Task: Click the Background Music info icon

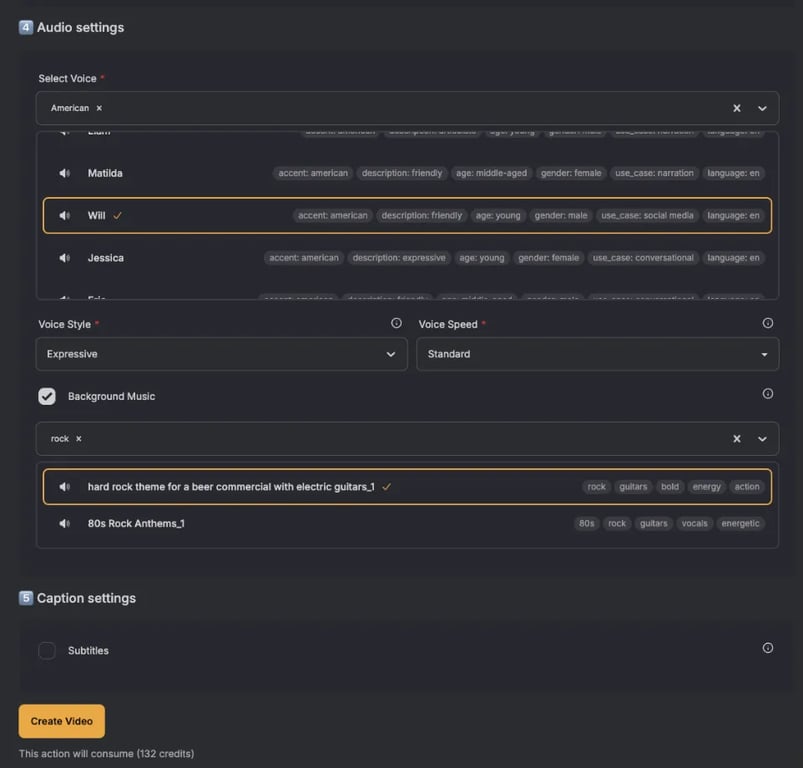Action: pyautogui.click(x=768, y=394)
